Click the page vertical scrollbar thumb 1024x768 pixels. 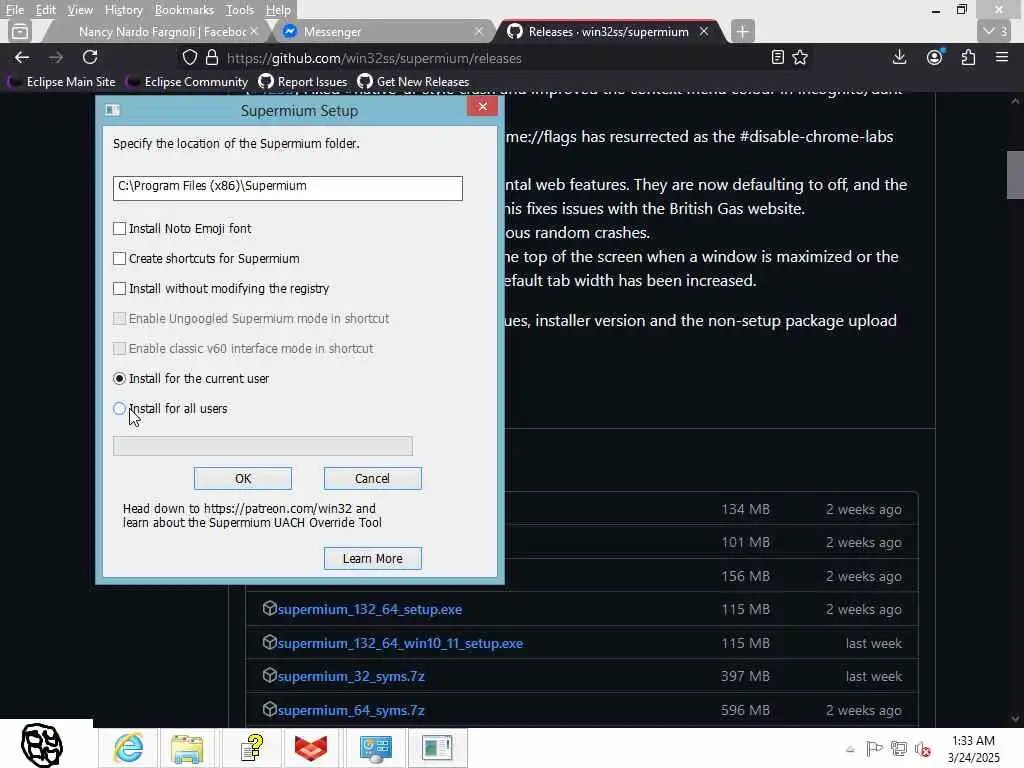1015,174
